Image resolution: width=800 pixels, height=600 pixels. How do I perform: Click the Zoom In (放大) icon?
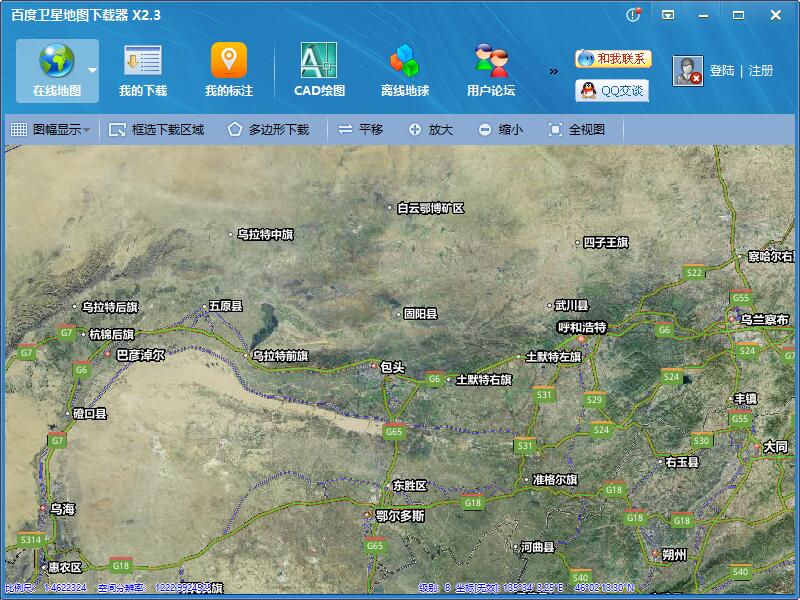(434, 128)
